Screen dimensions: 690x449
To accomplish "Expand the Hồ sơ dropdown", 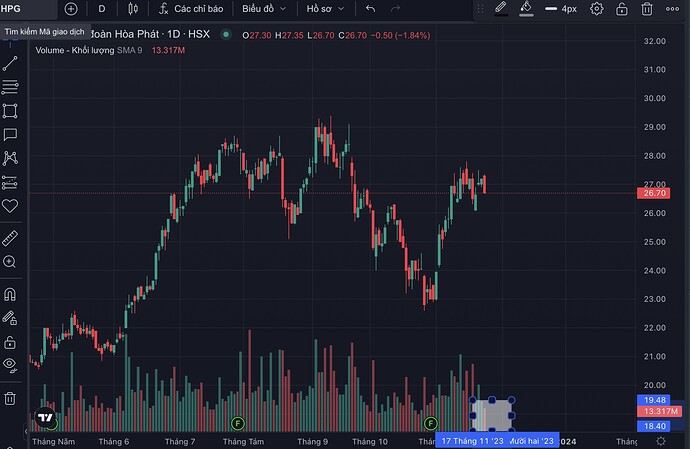I will (325, 9).
